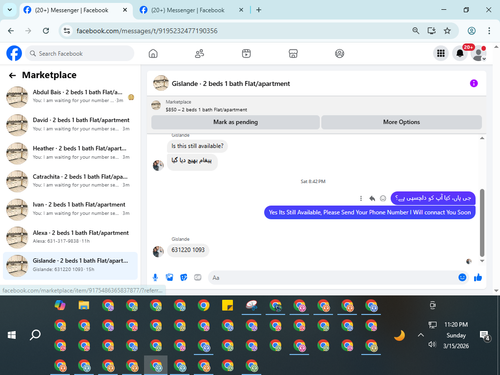Image resolution: width=500 pixels, height=375 pixels.
Task: Open the Chrome profile icon
Action: click(471, 31)
